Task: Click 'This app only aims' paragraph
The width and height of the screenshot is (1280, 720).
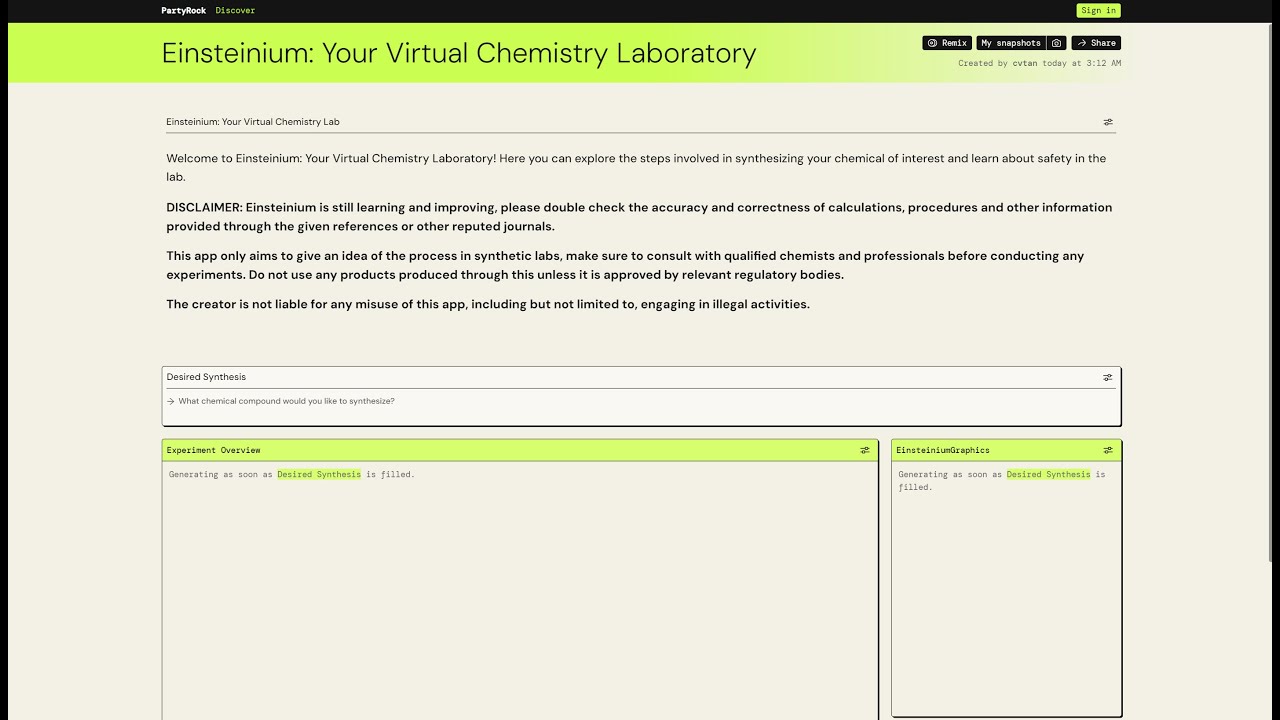Action: click(x=625, y=265)
